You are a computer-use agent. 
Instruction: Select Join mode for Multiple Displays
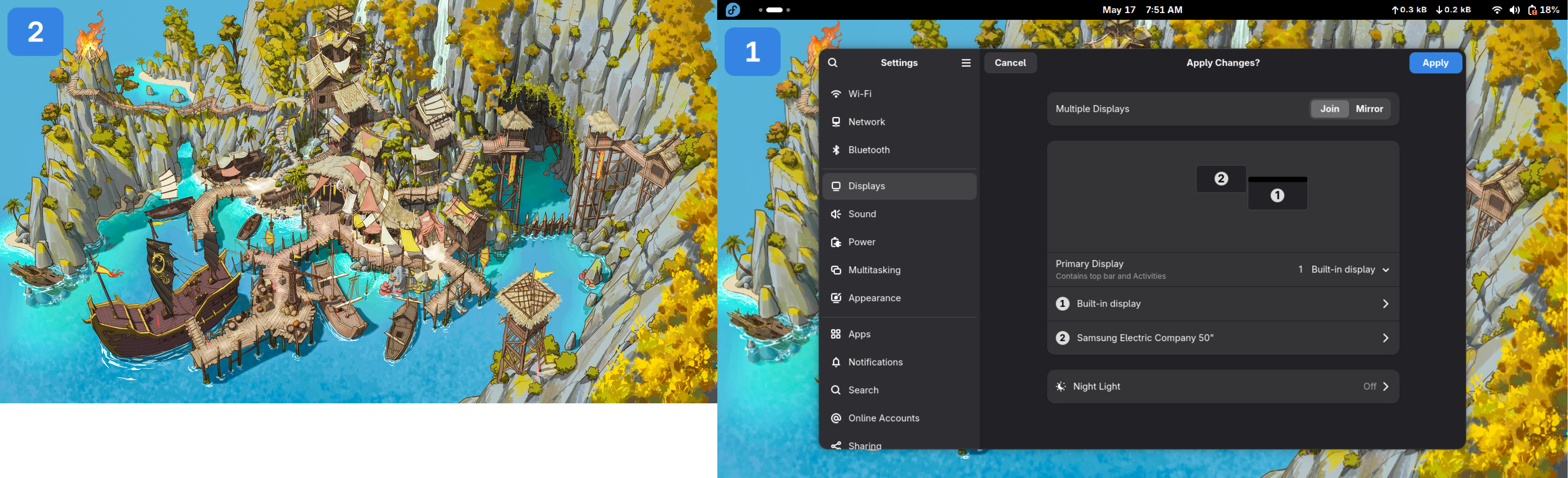click(1329, 109)
